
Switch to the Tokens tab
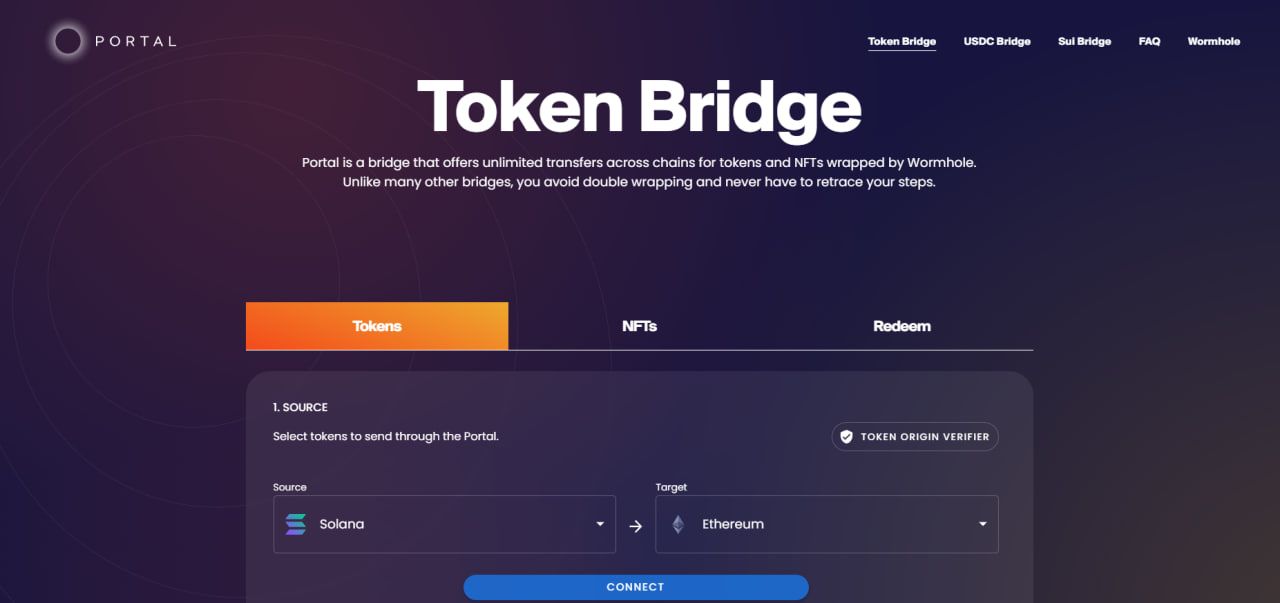click(377, 326)
